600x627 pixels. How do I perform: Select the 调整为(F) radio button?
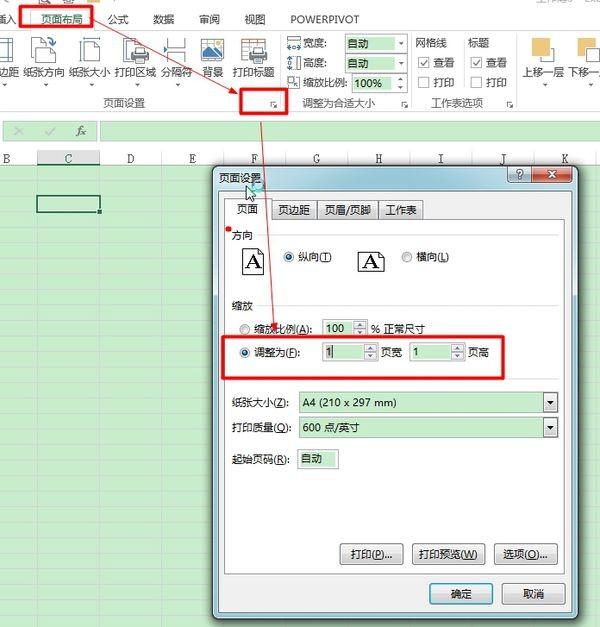pyautogui.click(x=244, y=353)
